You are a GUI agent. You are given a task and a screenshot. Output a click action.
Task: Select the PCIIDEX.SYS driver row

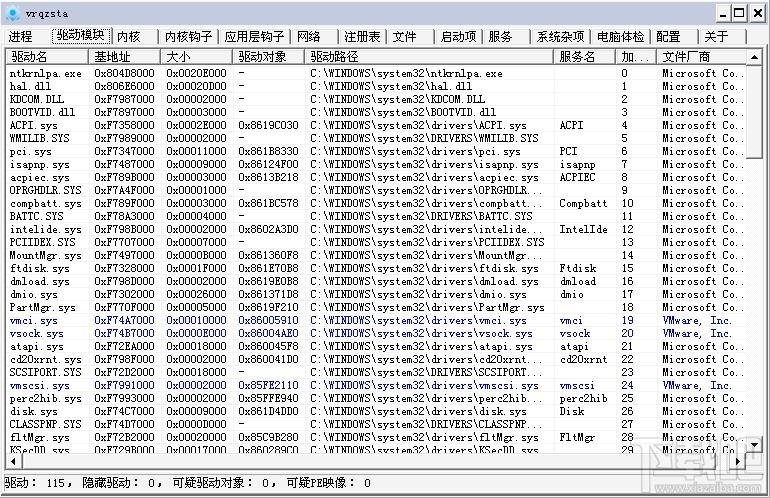pyautogui.click(x=376, y=242)
